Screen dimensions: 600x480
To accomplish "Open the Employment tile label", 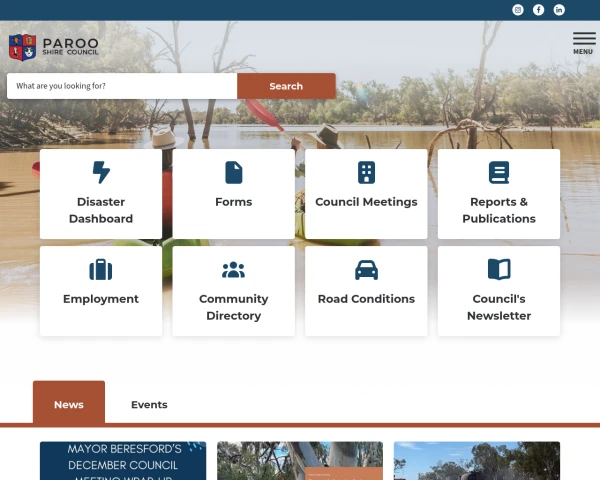I will [101, 299].
